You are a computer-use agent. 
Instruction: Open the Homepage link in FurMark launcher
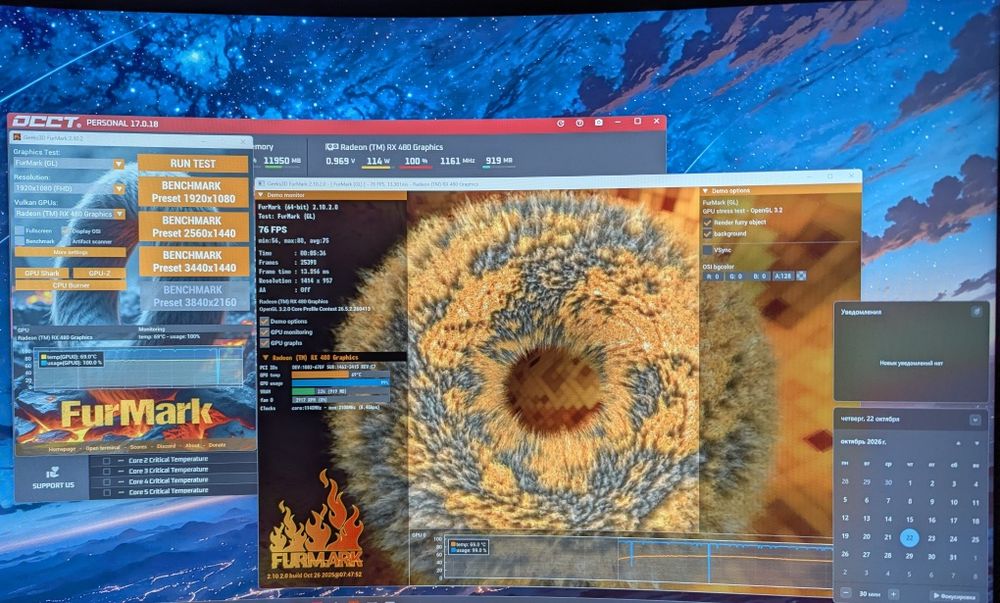point(62,448)
